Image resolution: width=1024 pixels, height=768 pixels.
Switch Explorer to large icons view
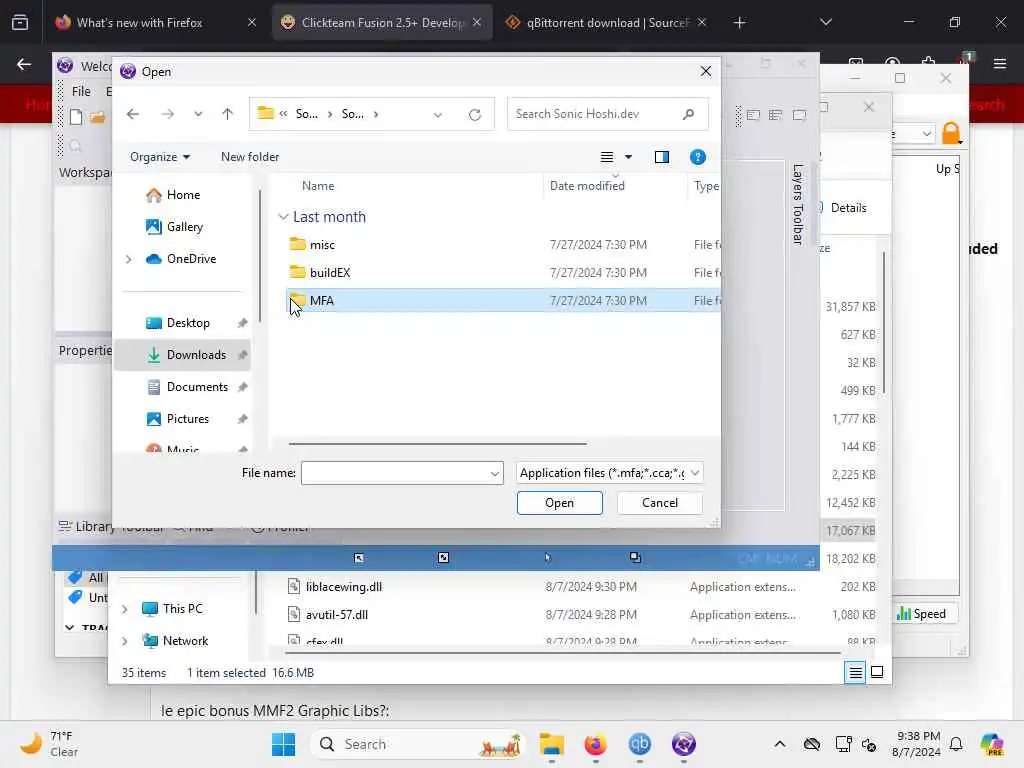[x=877, y=672]
